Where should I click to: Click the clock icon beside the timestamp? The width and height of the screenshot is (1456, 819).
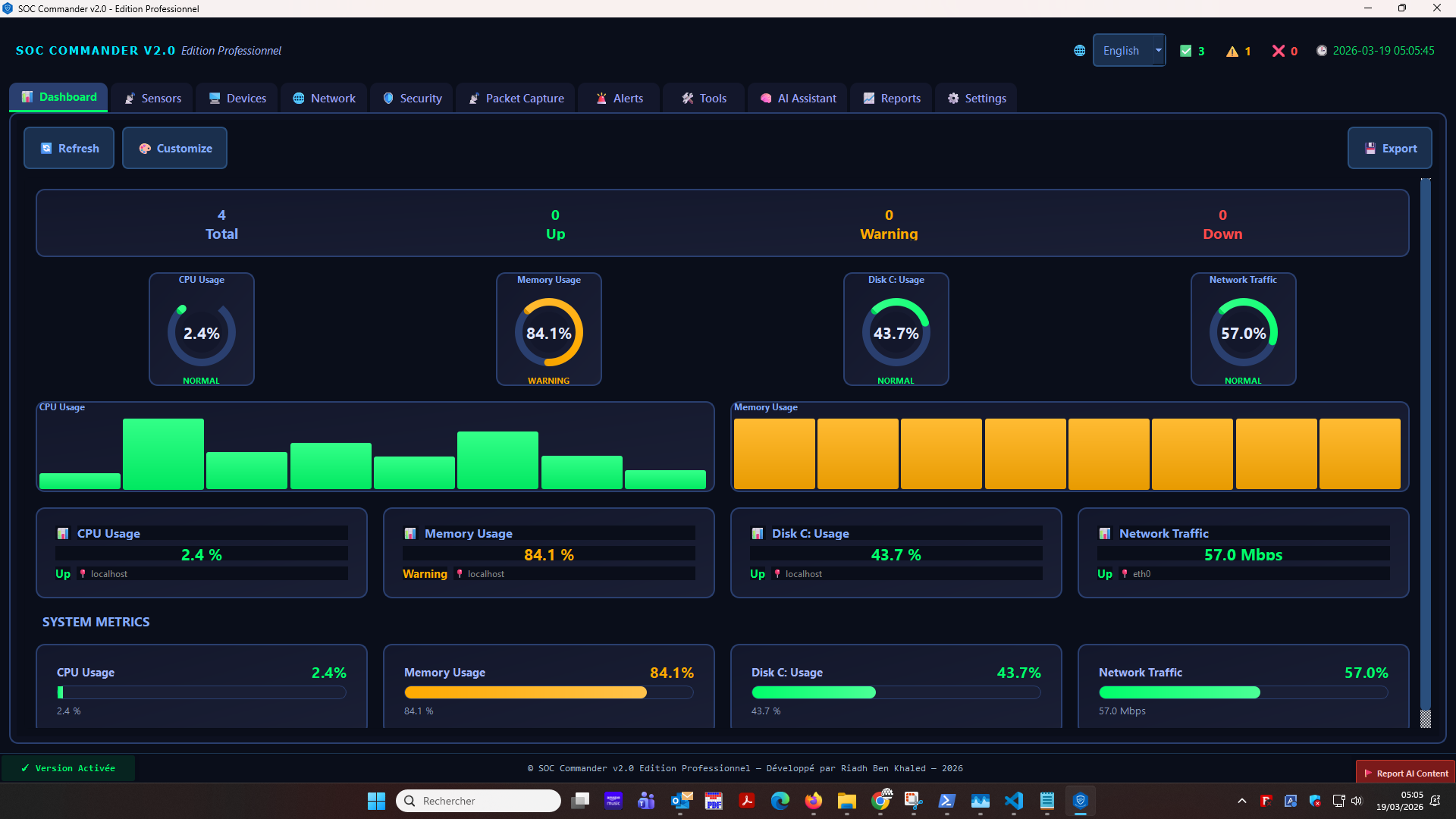tap(1322, 51)
